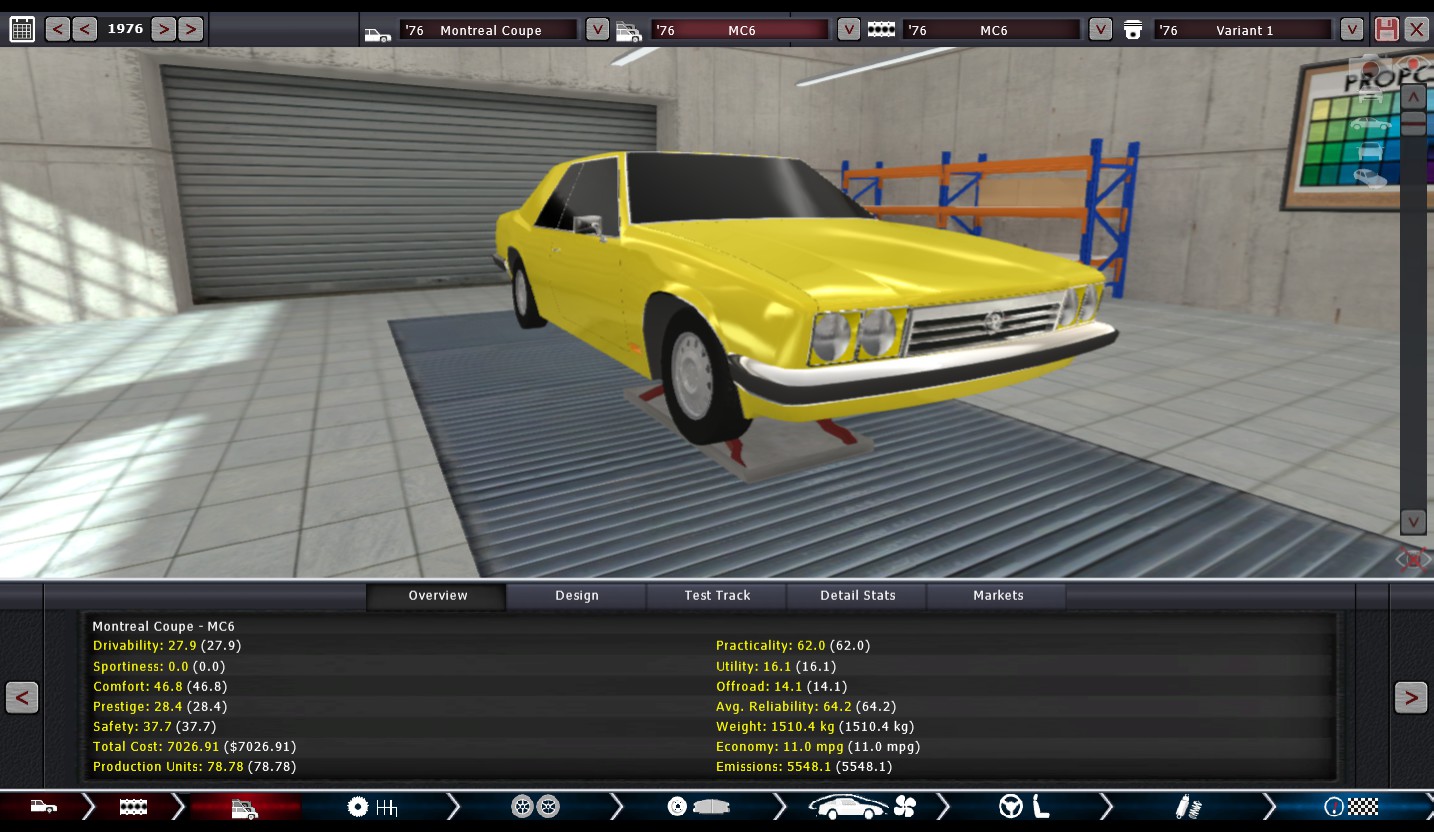Click the Economy: 11.0 mpg stat
This screenshot has width=1434, height=832.
[x=818, y=746]
